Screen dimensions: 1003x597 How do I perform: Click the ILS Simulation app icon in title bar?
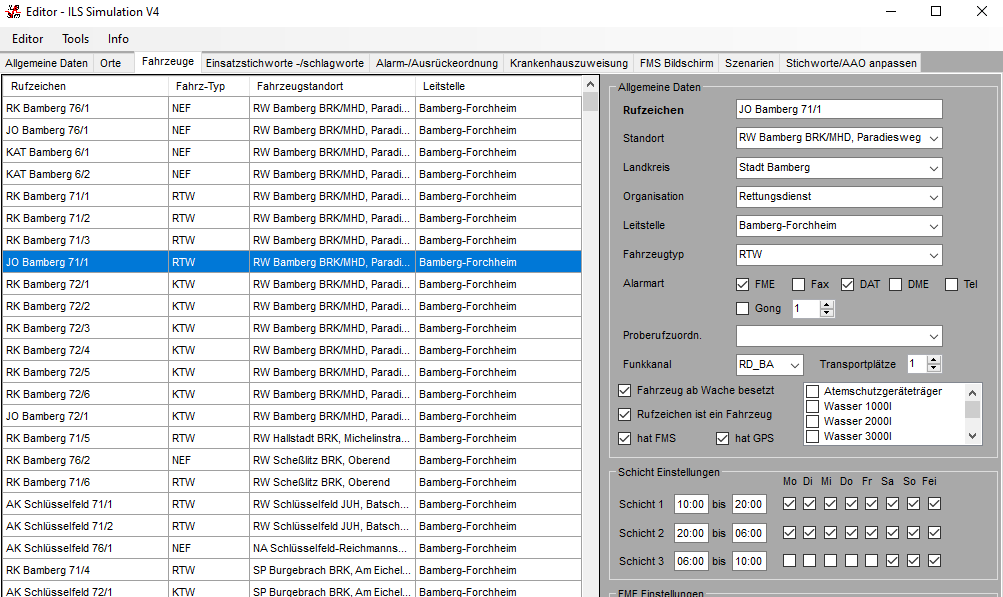click(x=12, y=12)
